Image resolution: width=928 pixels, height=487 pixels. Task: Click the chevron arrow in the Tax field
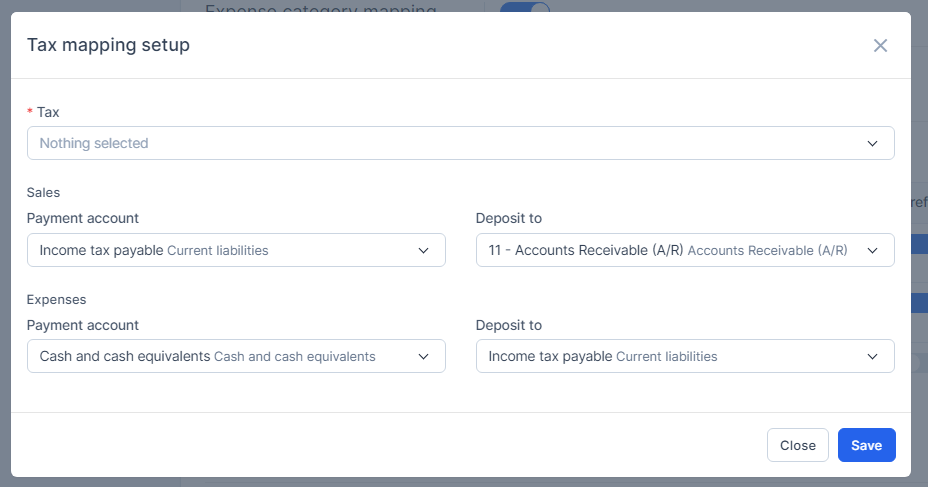pyautogui.click(x=872, y=143)
